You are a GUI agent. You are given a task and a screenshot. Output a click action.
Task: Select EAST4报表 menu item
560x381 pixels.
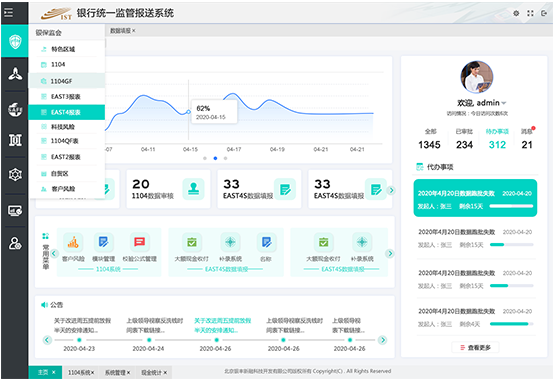tap(67, 112)
